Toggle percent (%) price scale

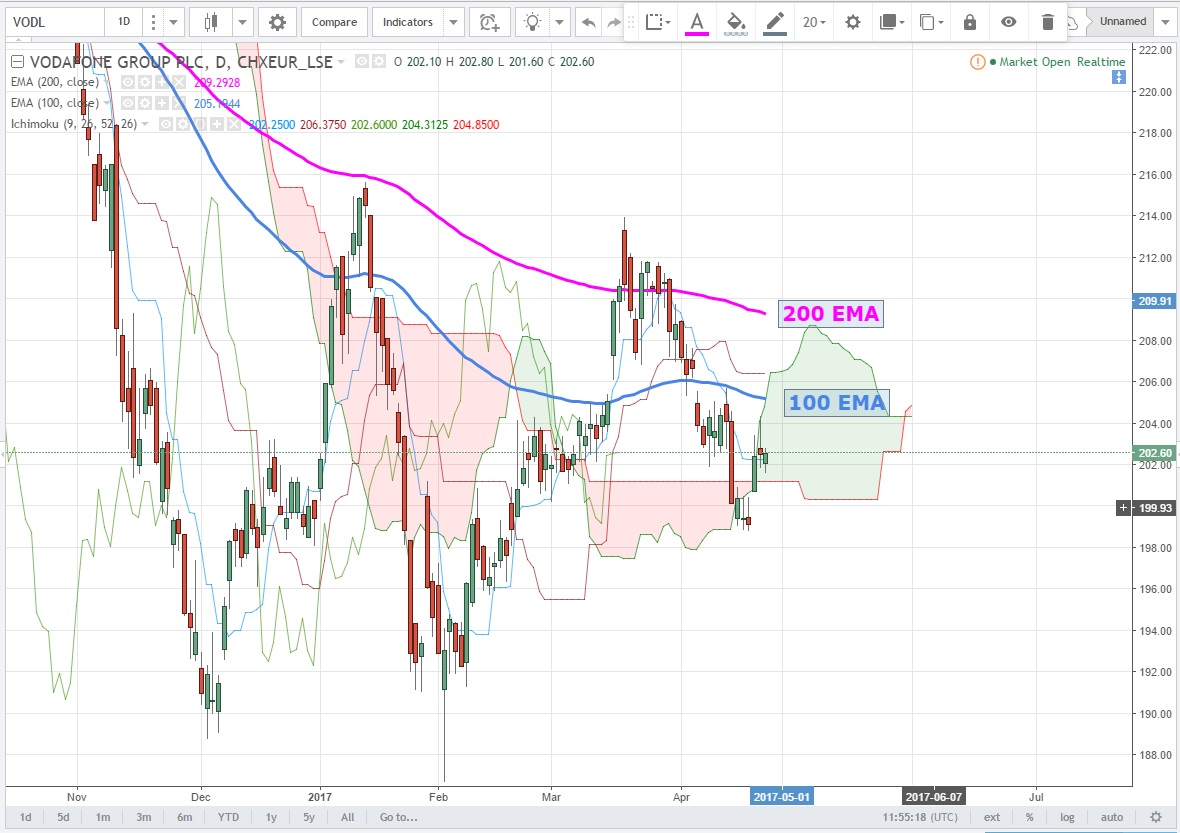(1029, 817)
